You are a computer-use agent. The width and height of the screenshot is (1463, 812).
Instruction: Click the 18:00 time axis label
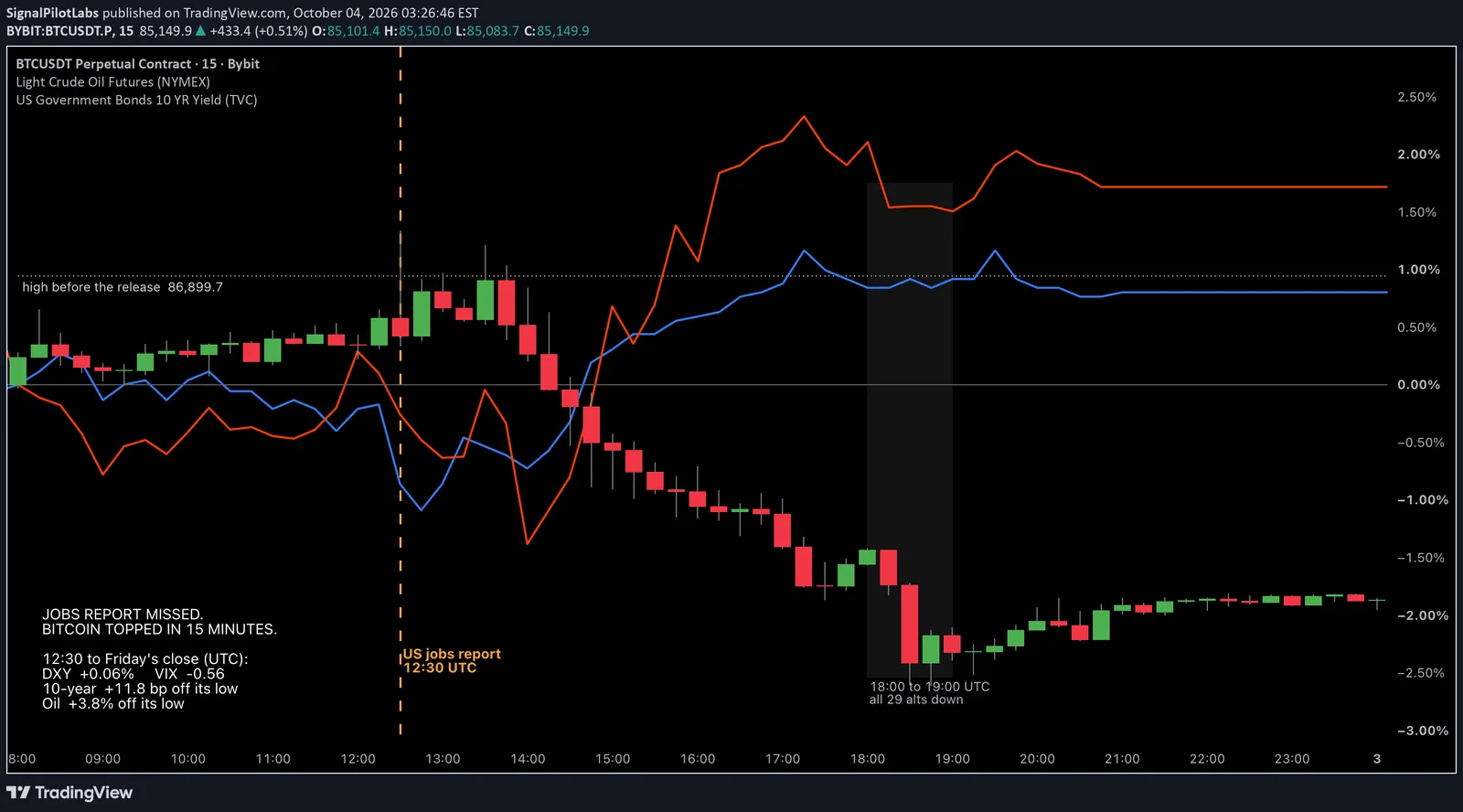(868, 759)
